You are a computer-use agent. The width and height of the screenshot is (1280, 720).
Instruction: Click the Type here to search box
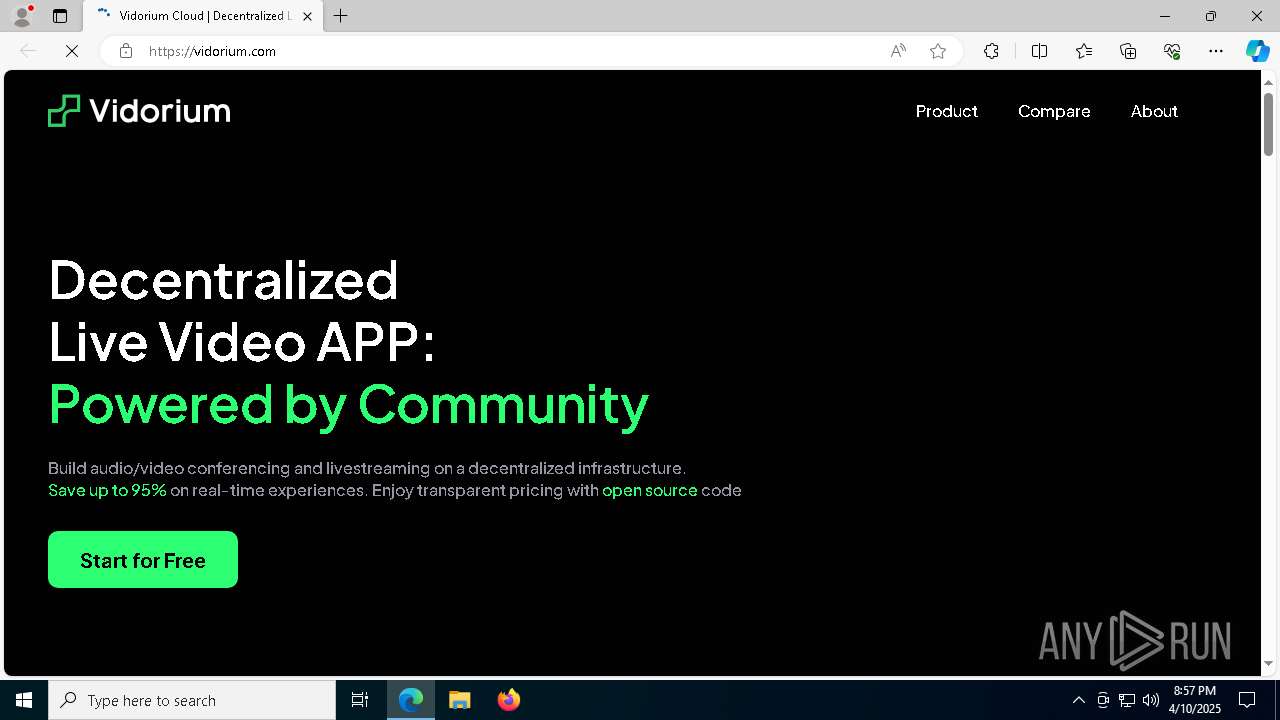(192, 700)
